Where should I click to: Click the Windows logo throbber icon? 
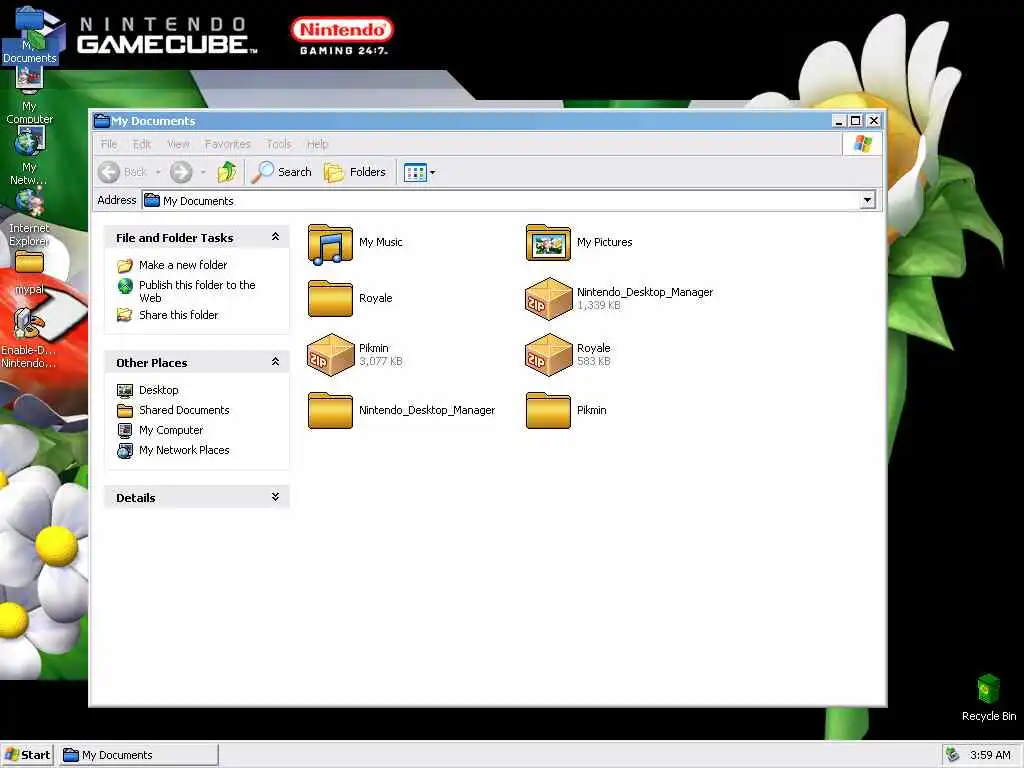click(862, 144)
